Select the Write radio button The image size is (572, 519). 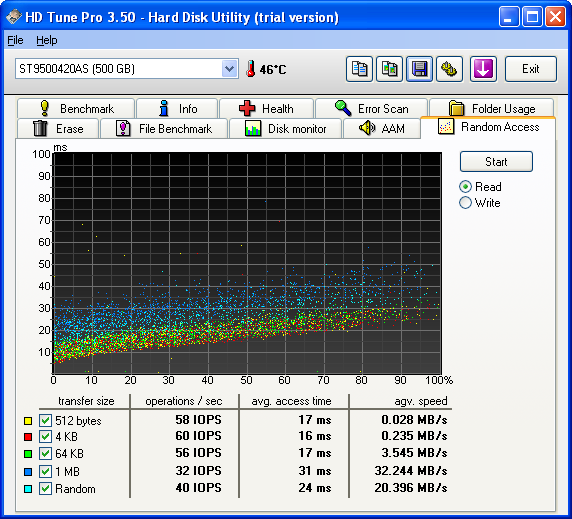coord(465,202)
